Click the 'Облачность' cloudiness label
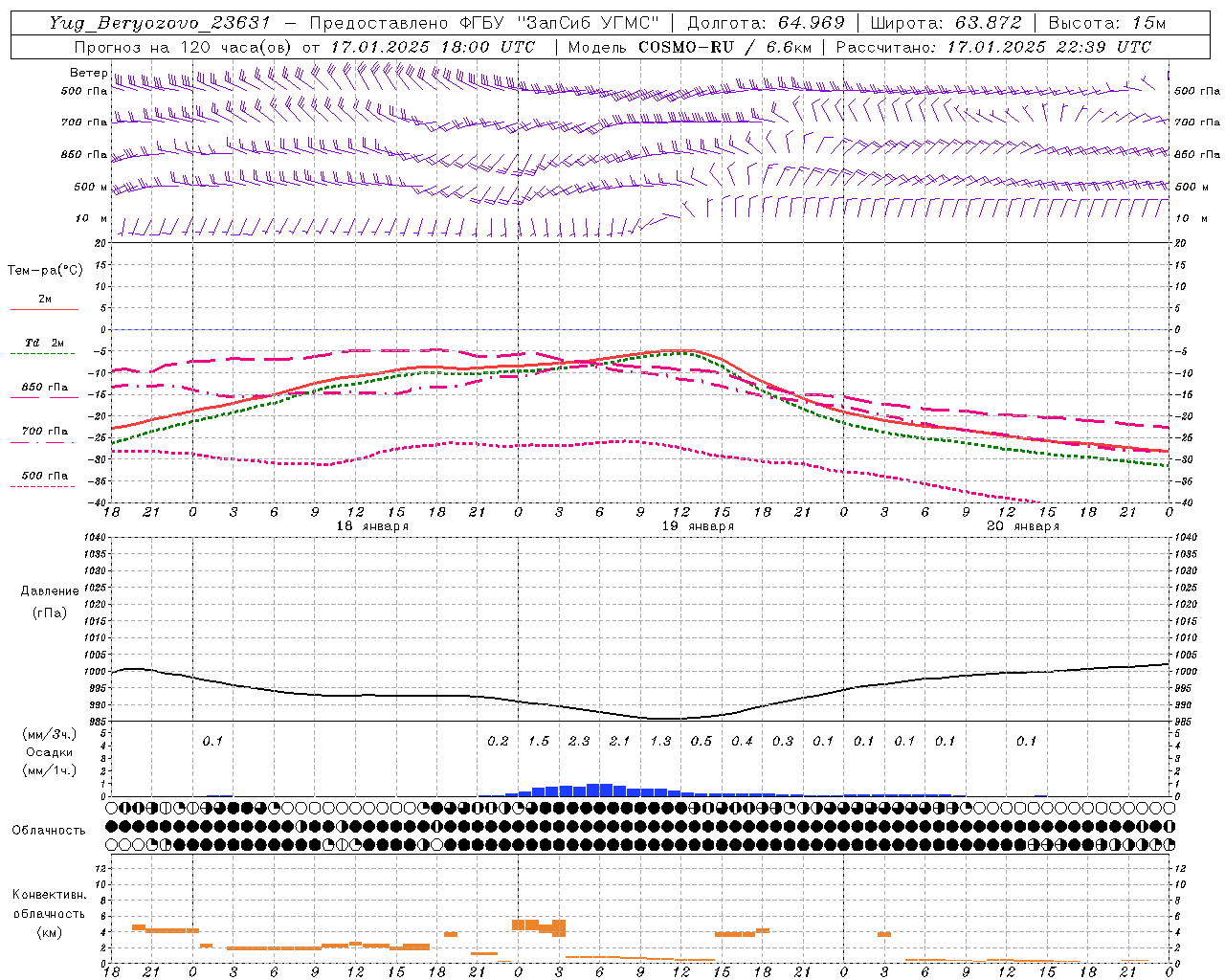1225x980 pixels. click(49, 831)
